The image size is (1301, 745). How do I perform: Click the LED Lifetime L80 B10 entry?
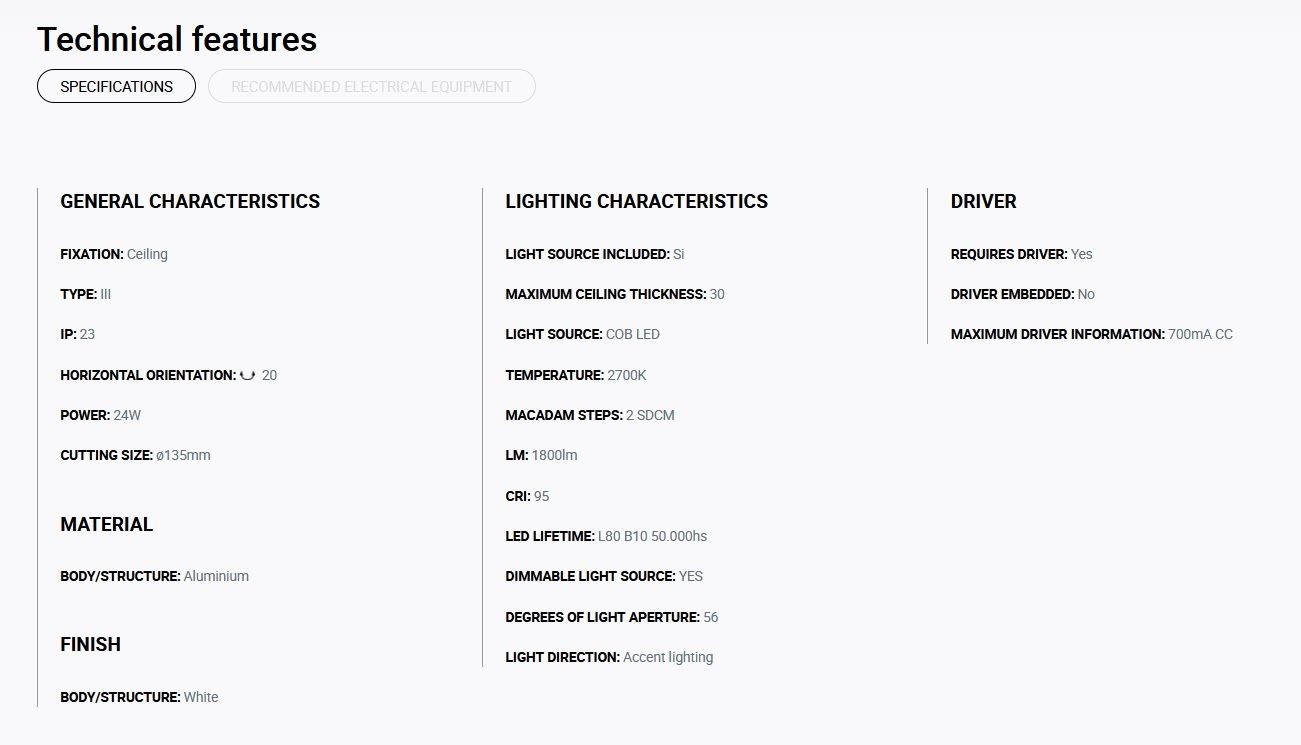pos(606,536)
